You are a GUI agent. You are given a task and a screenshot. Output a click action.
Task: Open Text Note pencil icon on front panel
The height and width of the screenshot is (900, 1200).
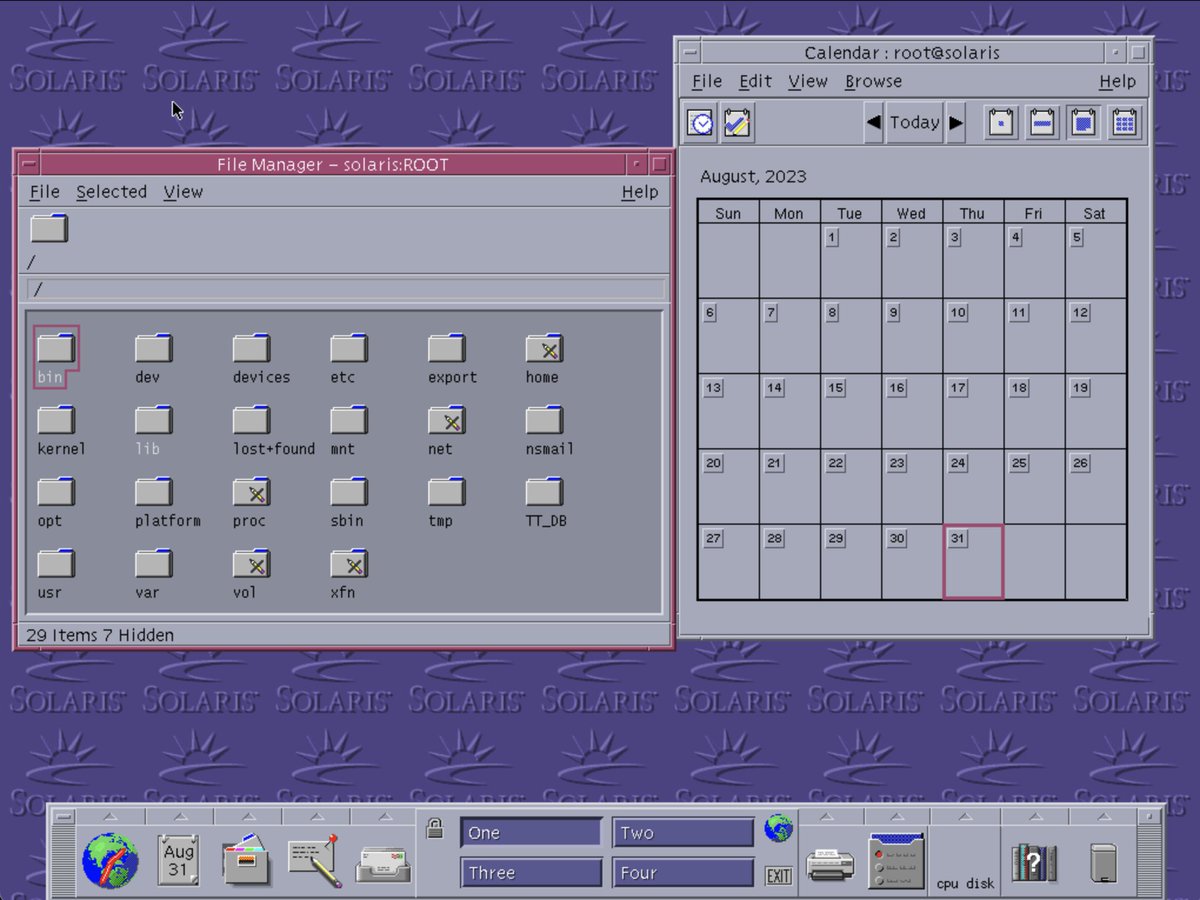(314, 860)
